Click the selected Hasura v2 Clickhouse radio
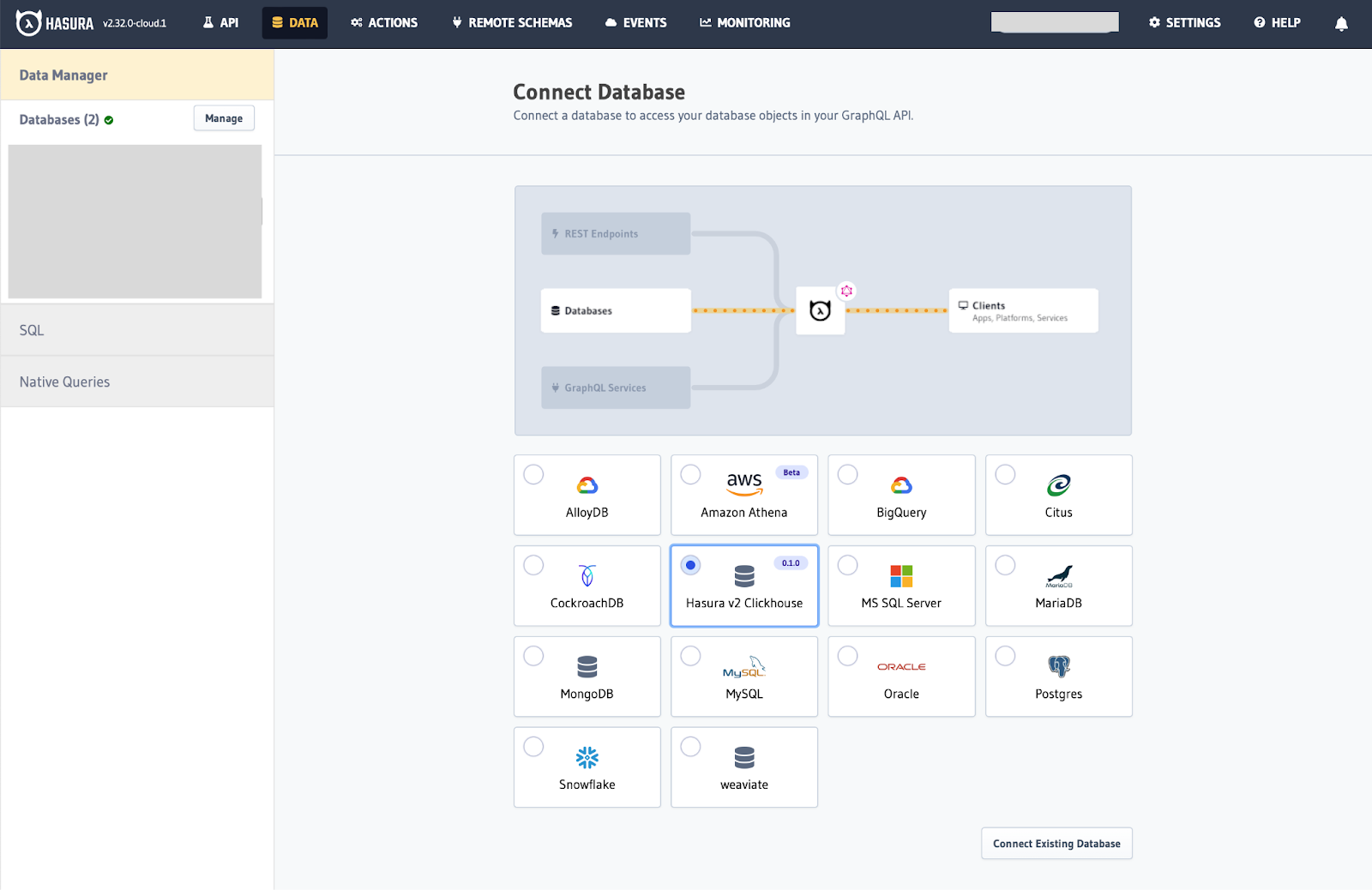 [x=690, y=565]
